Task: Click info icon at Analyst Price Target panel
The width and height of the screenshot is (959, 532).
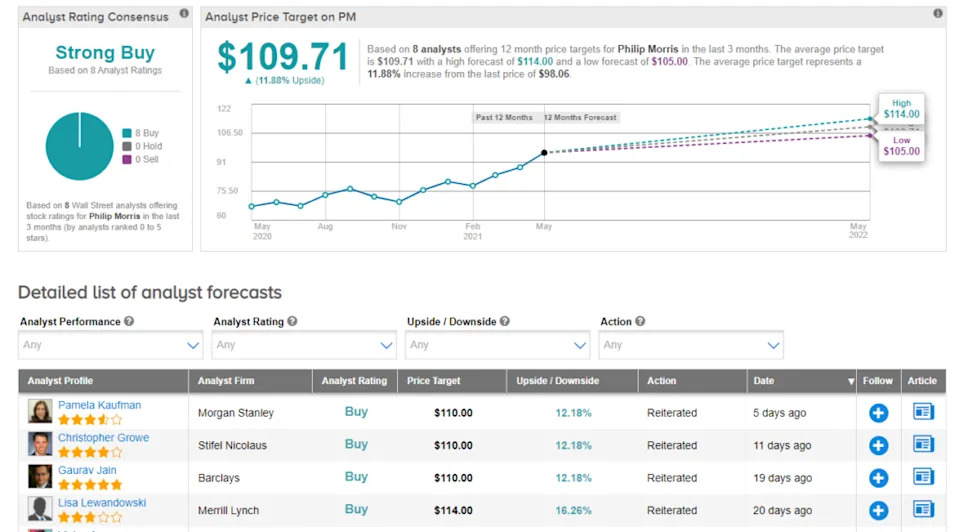Action: click(x=937, y=14)
